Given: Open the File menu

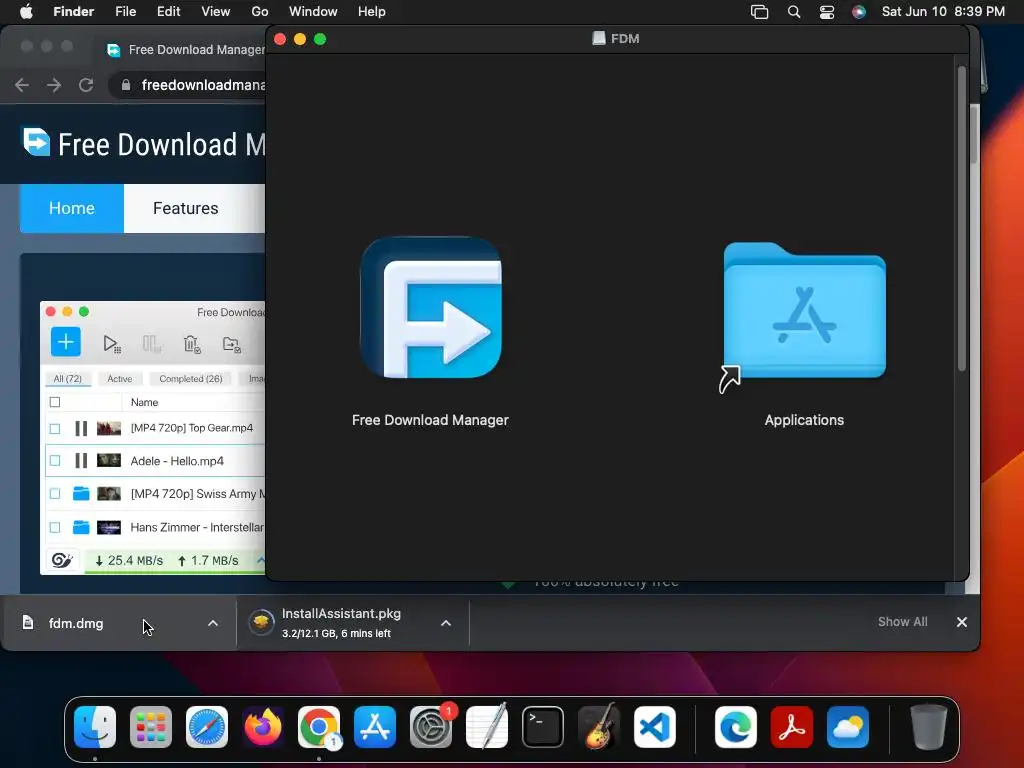Looking at the screenshot, I should 125,12.
